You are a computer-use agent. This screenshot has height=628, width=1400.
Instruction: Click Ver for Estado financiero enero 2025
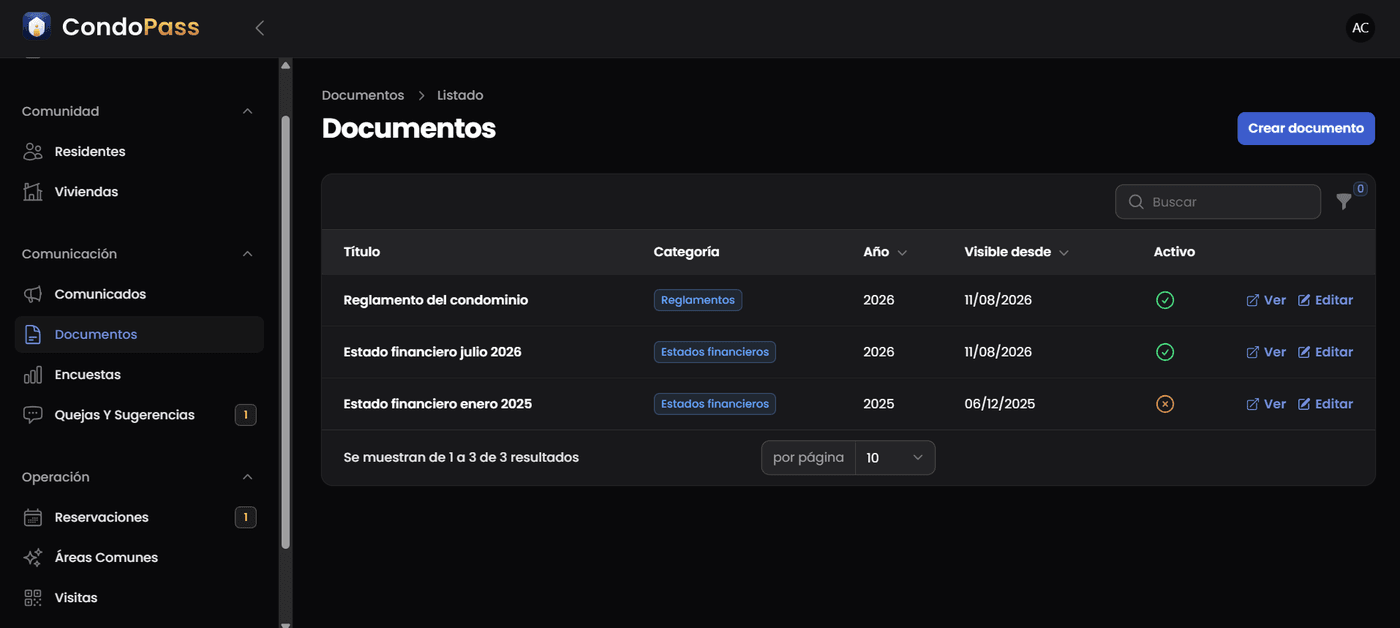point(1266,404)
